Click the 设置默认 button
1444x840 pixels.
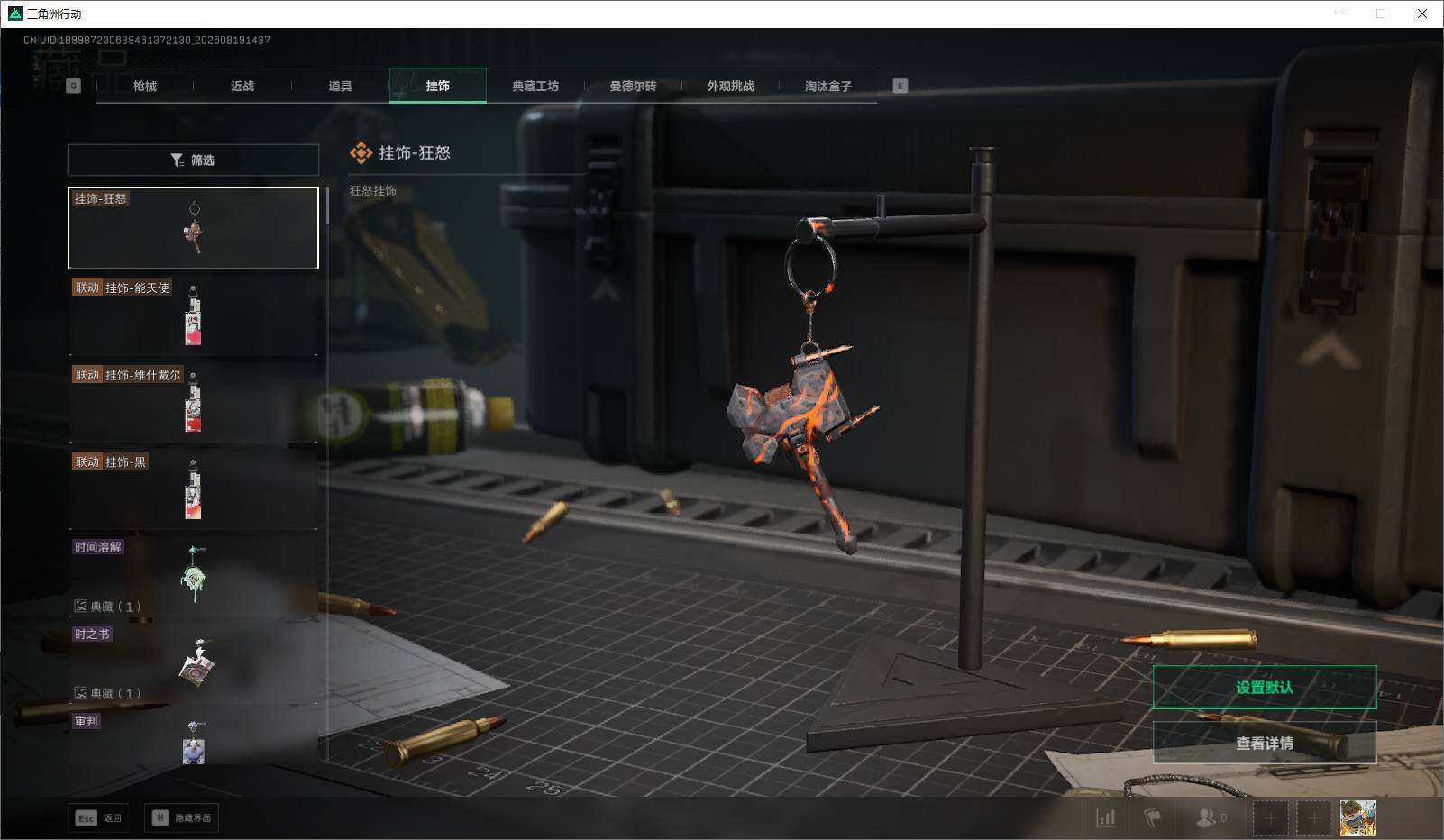click(x=1265, y=688)
